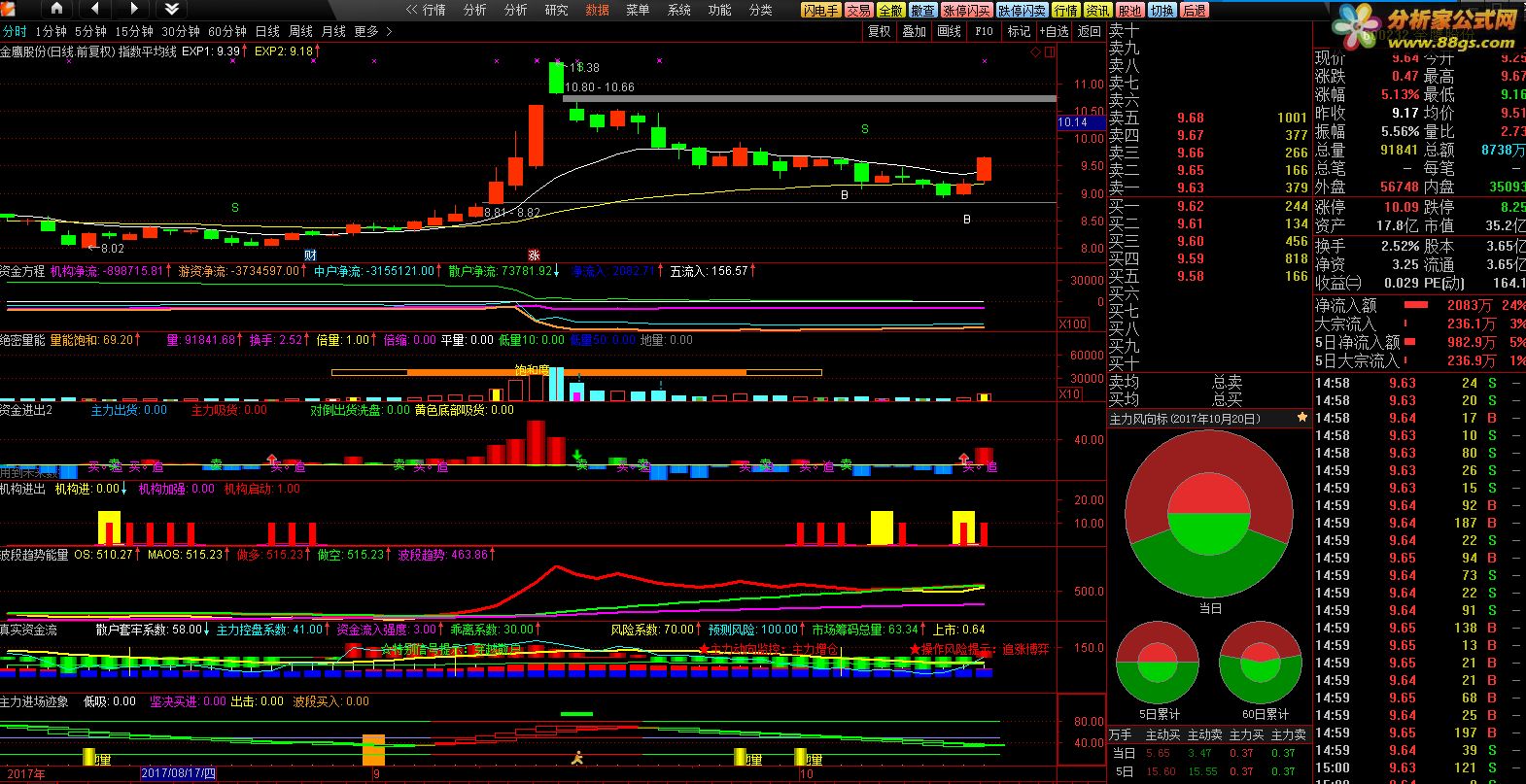This screenshot has width=1526, height=784.
Task: Collapse menu with the << chevrons before 行情
Action: [x=411, y=10]
